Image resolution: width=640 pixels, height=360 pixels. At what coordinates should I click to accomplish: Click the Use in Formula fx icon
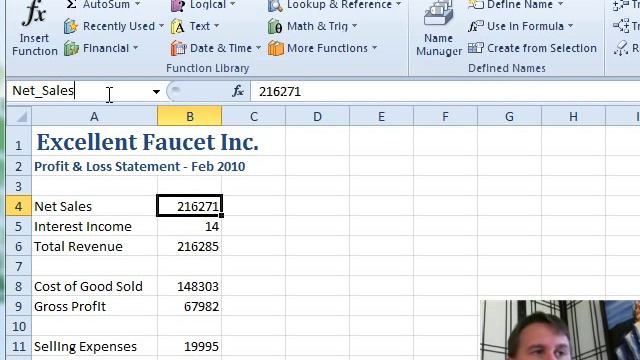tap(476, 27)
